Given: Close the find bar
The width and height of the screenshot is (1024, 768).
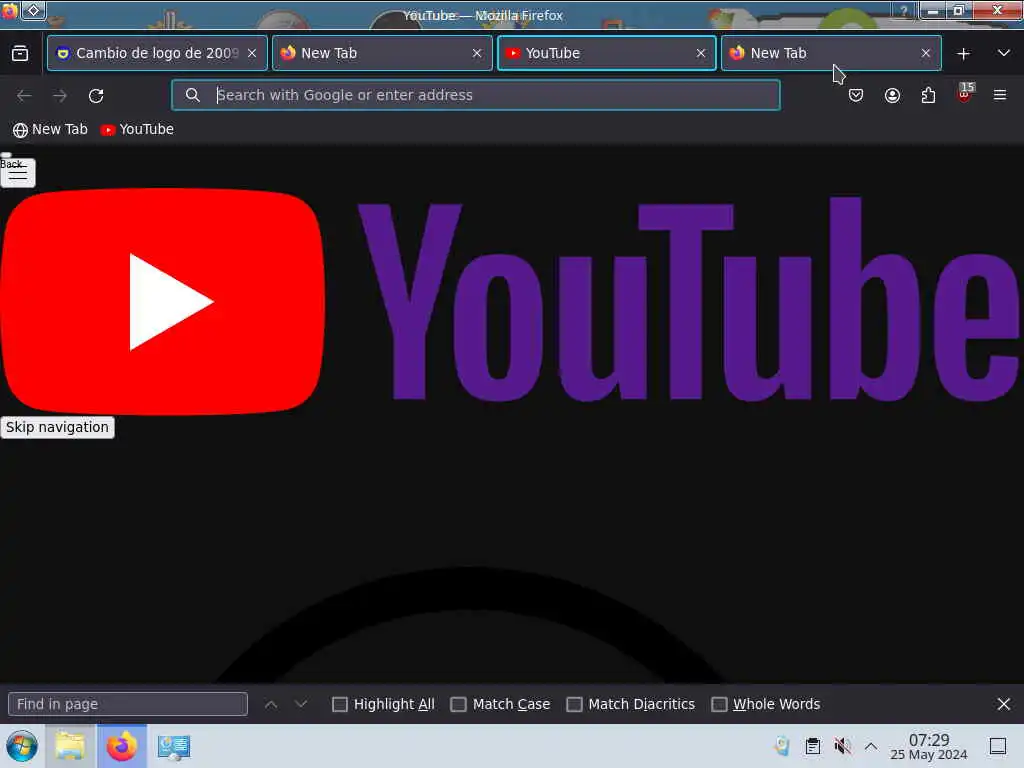Looking at the screenshot, I should click(x=1004, y=704).
